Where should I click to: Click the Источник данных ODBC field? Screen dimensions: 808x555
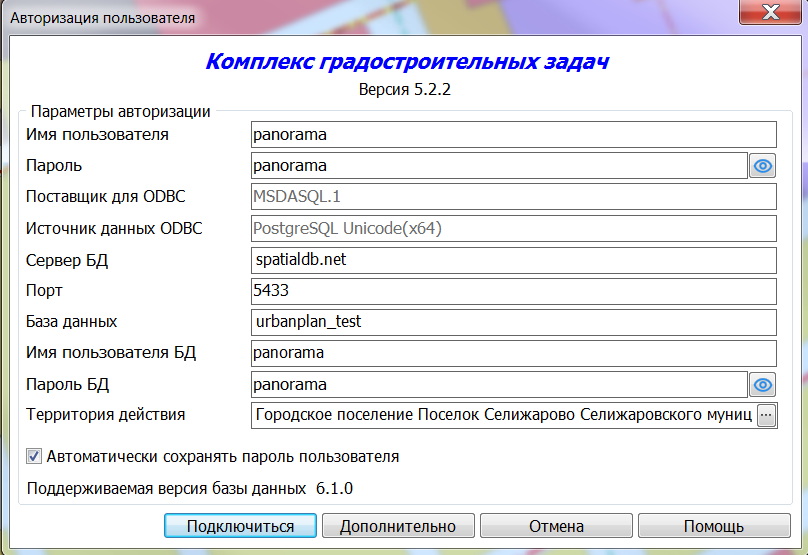point(513,228)
